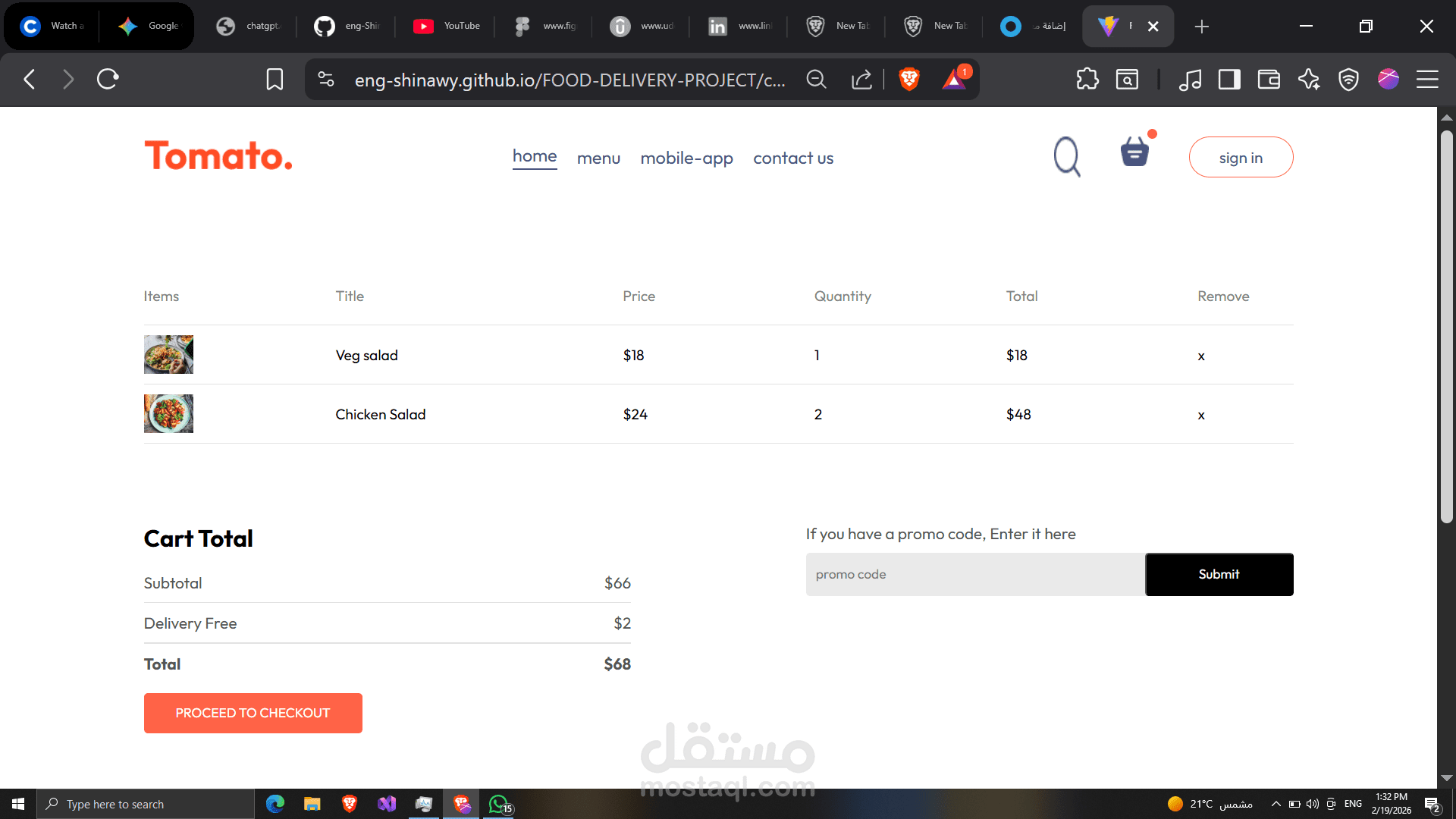Bookmark this page with bookmark icon
Image resolution: width=1456 pixels, height=819 pixels.
[x=275, y=79]
